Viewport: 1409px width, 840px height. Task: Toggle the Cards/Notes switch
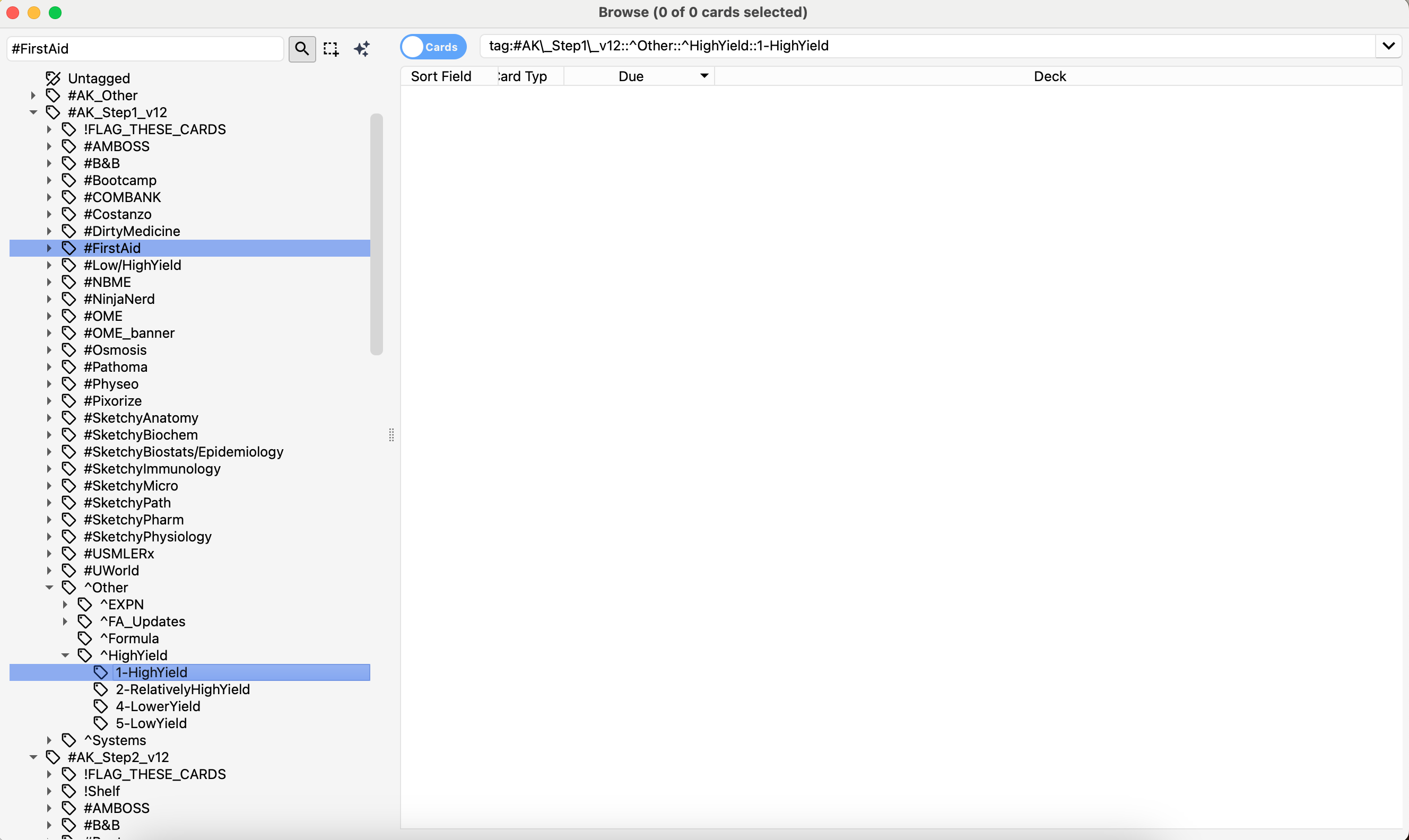click(x=433, y=47)
